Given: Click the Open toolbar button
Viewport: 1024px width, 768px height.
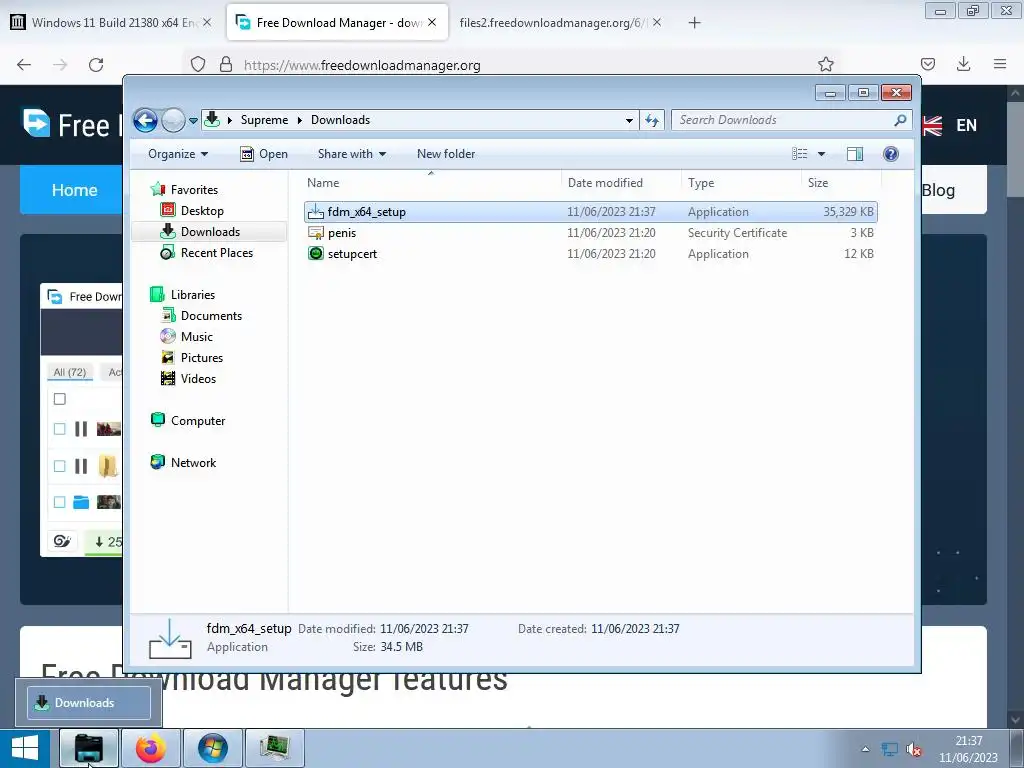Looking at the screenshot, I should pyautogui.click(x=264, y=154).
